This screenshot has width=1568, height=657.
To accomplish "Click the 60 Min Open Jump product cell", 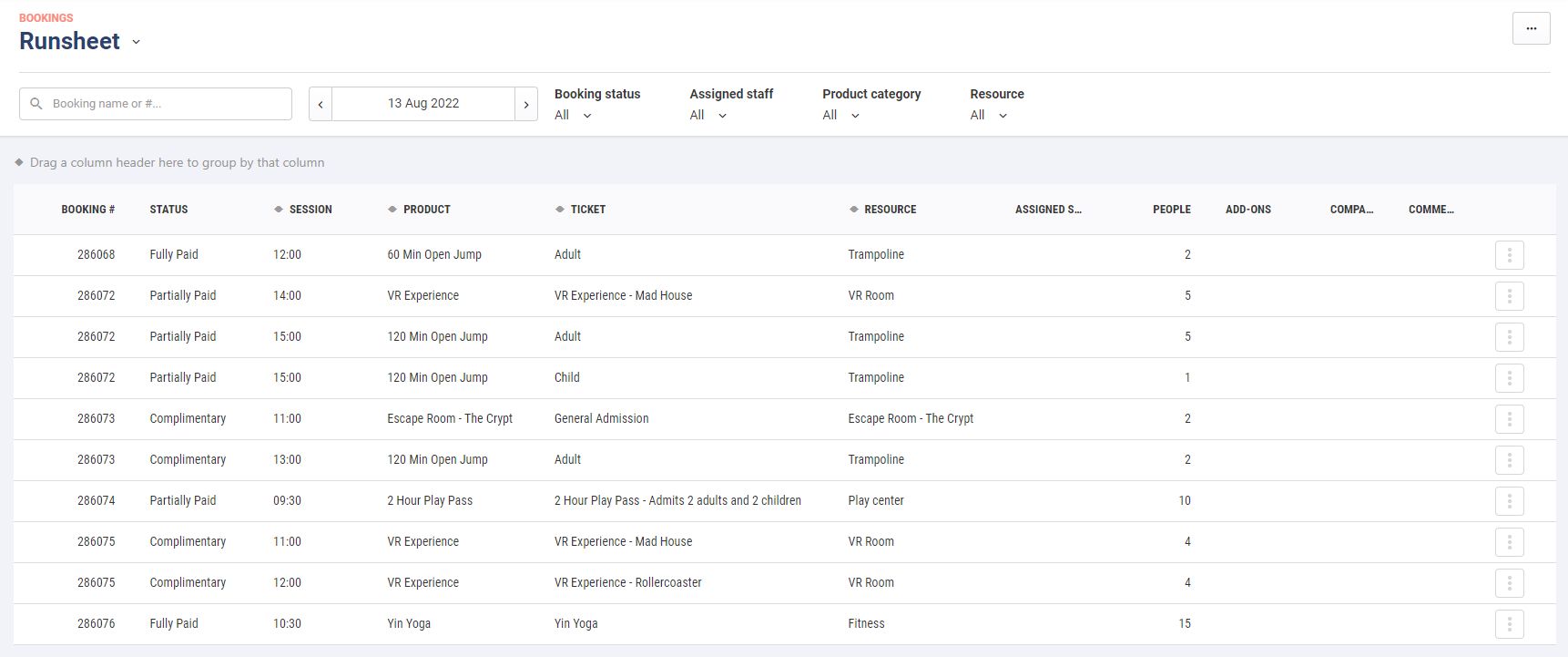I will pos(434,255).
